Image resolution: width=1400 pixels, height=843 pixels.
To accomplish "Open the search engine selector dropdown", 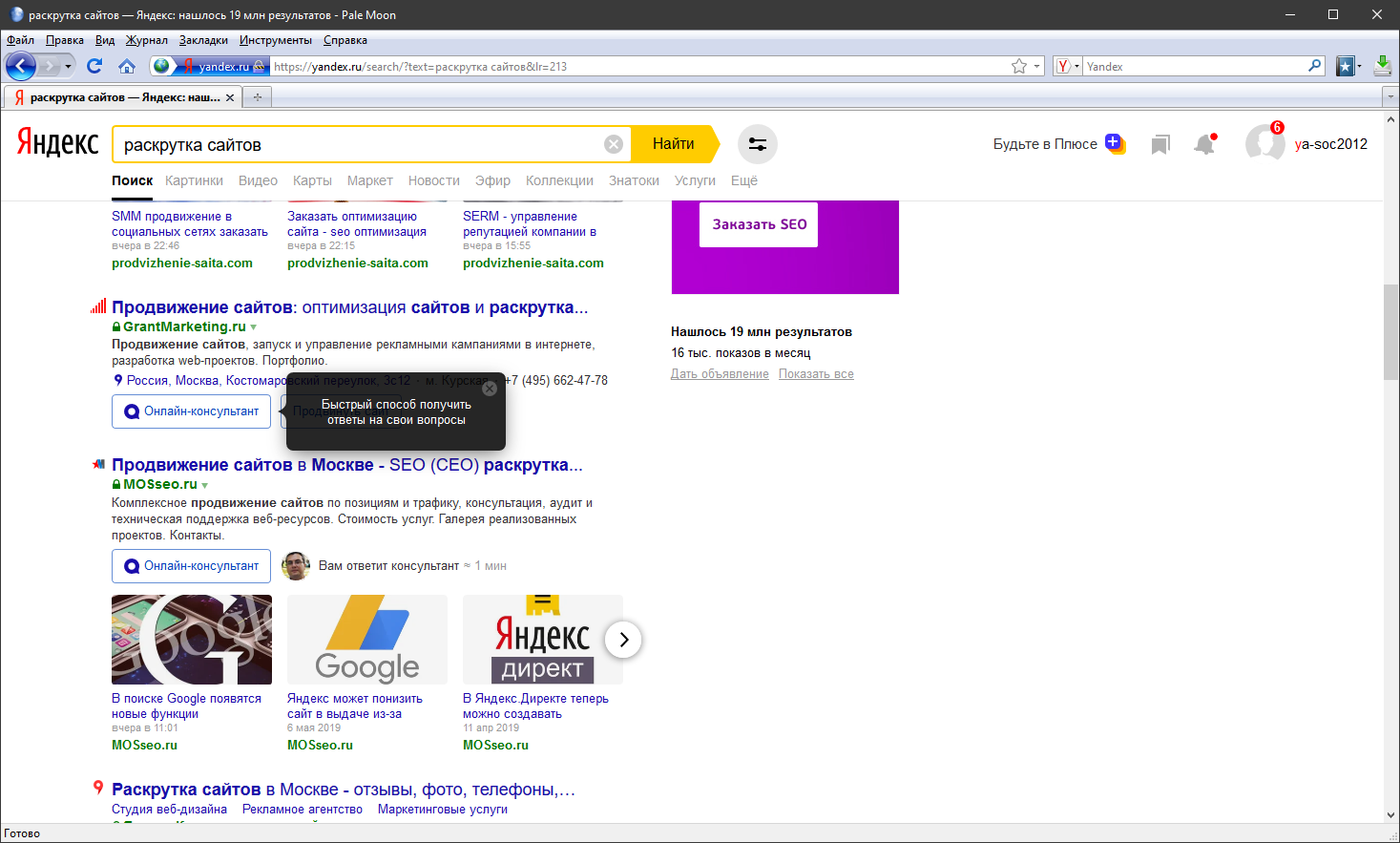I will point(1068,66).
